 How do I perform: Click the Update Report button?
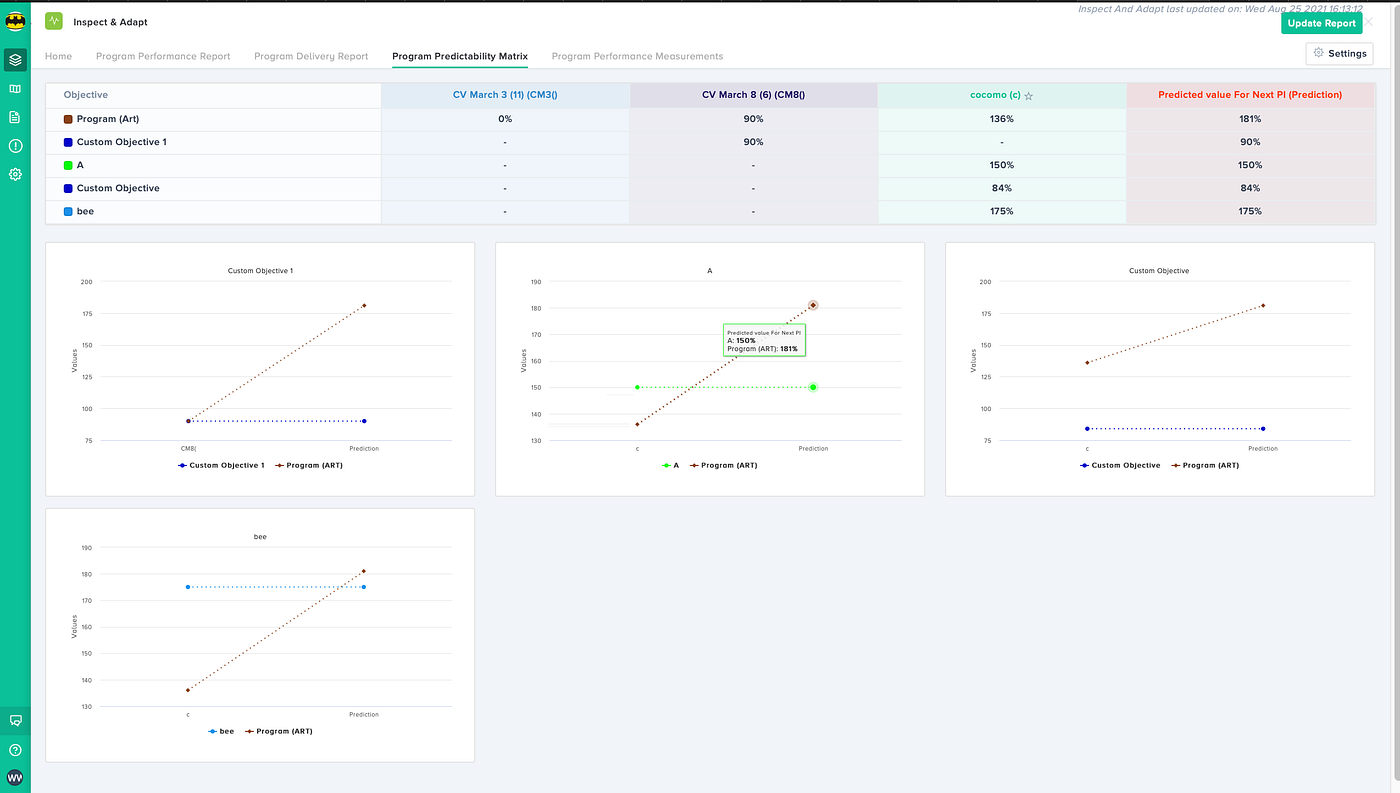click(x=1321, y=21)
